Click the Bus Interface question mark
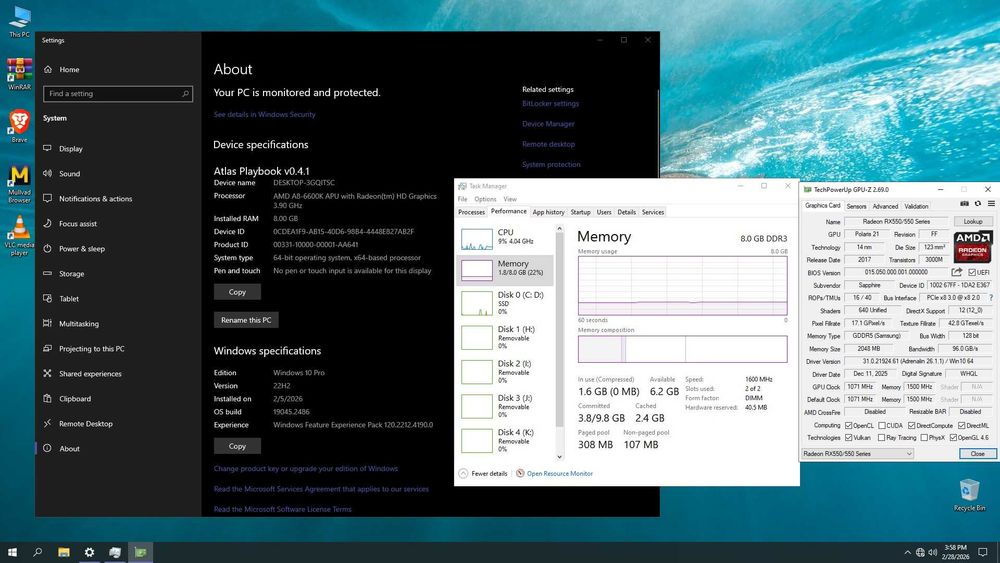1000x563 pixels. pos(990,298)
